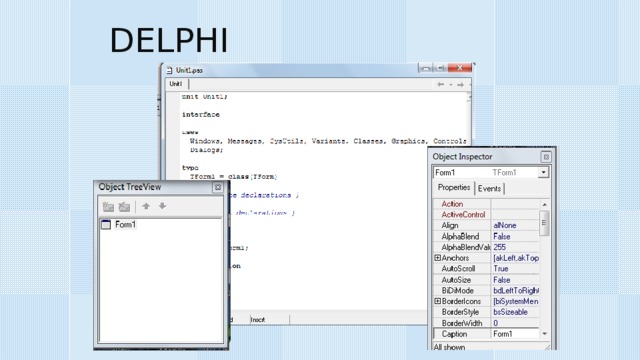640x360 pixels.
Task: Maximize the Unit1.pas window
Action: click(440, 68)
